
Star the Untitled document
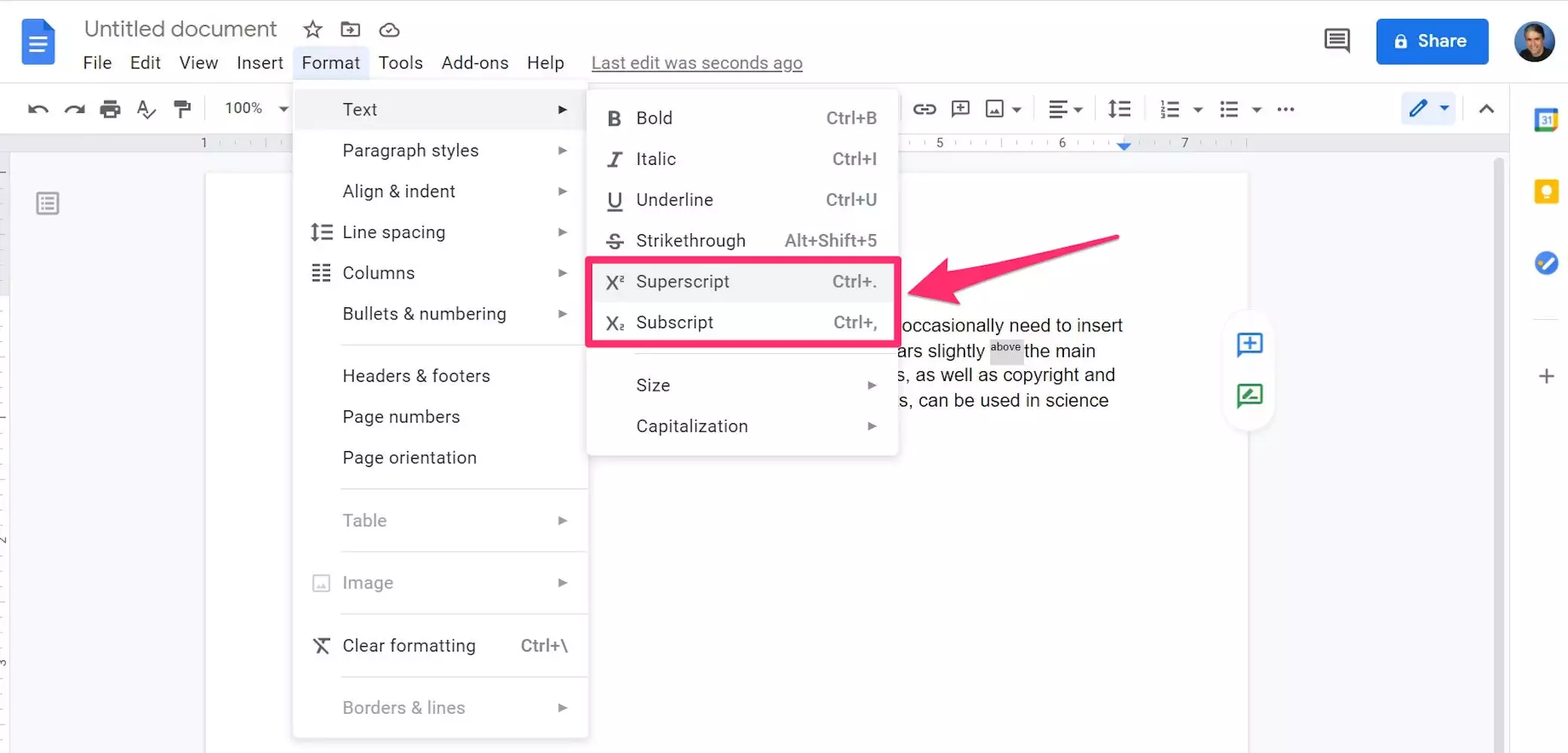pyautogui.click(x=312, y=29)
